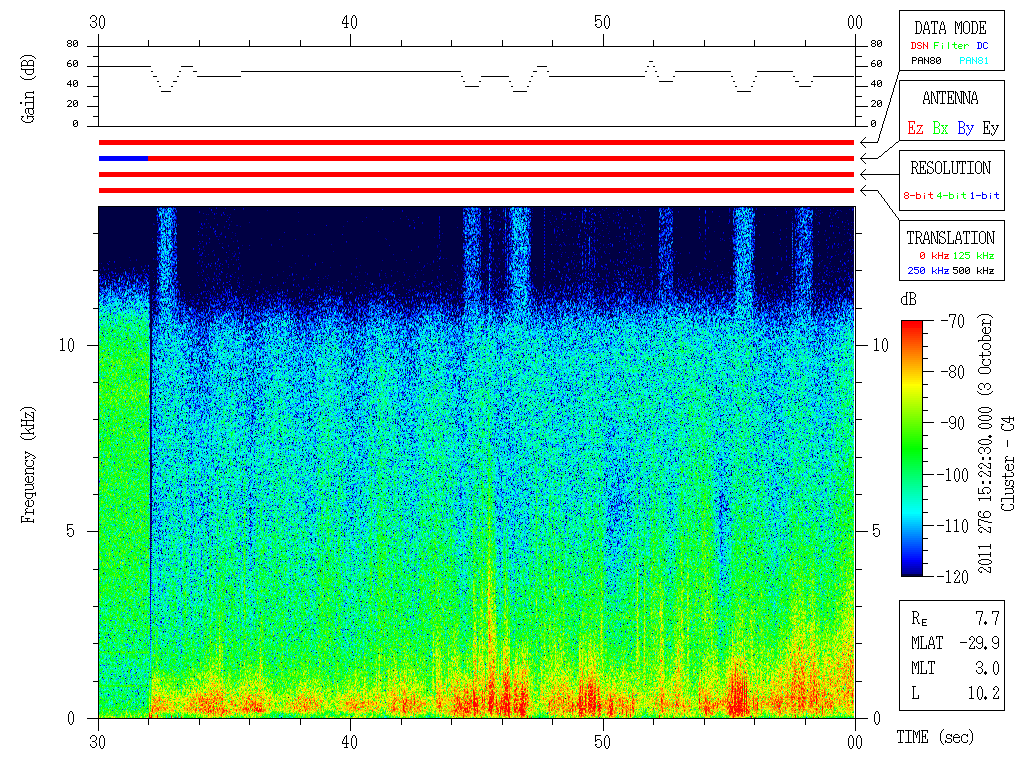
Task: Click the blue 1-bit resolution label
Action: point(984,195)
